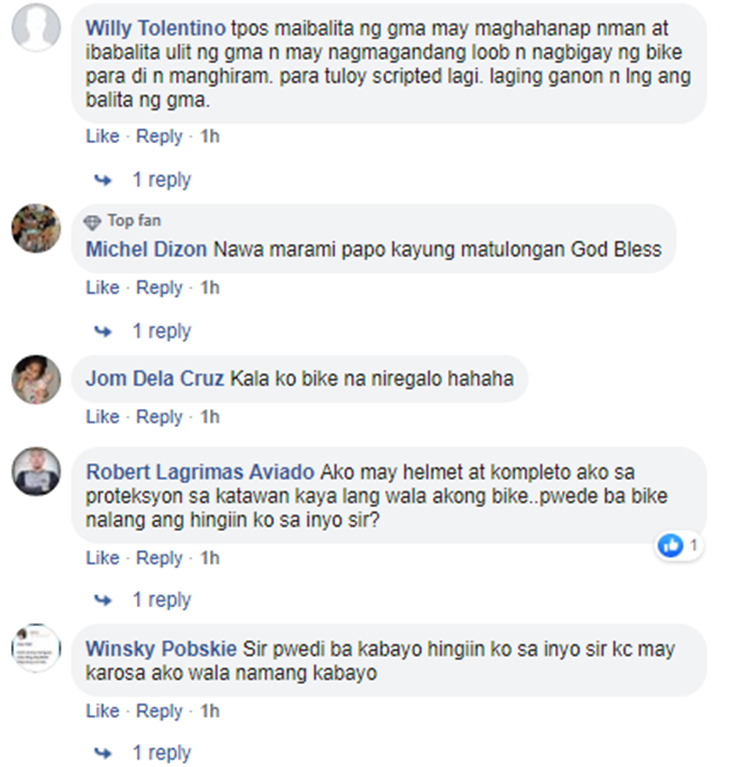The image size is (750, 767).
Task: Click reply arrow icon under Winsky Pobskie's comment
Action: pos(103,753)
